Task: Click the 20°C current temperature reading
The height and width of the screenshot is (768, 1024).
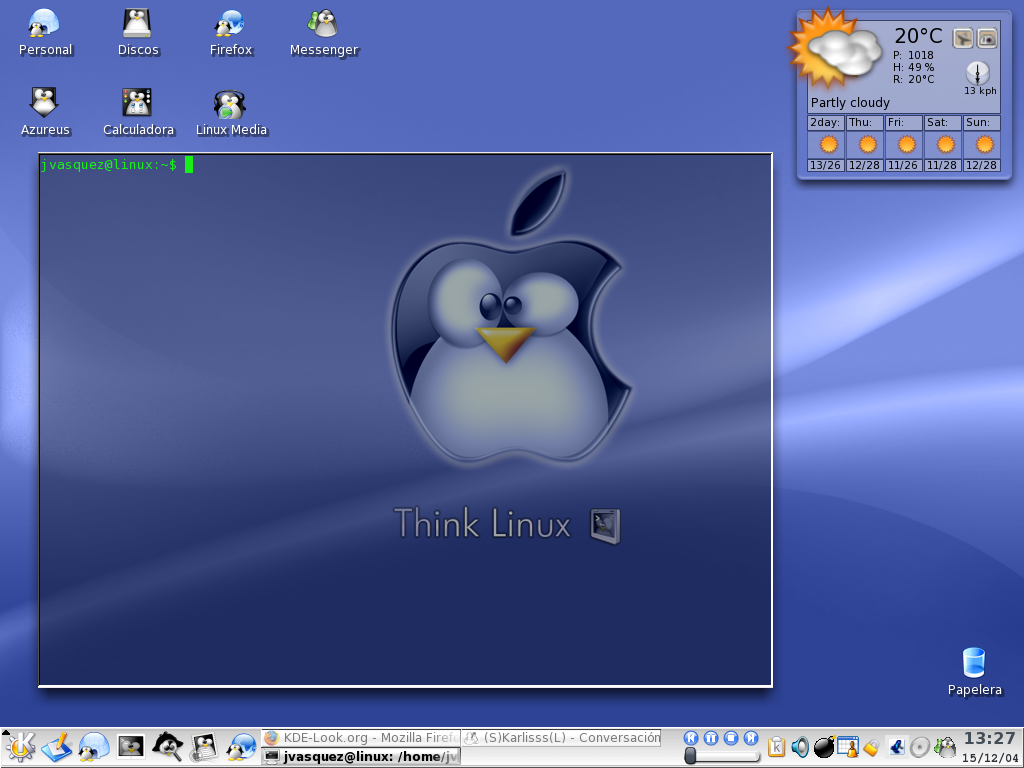Action: [x=918, y=36]
